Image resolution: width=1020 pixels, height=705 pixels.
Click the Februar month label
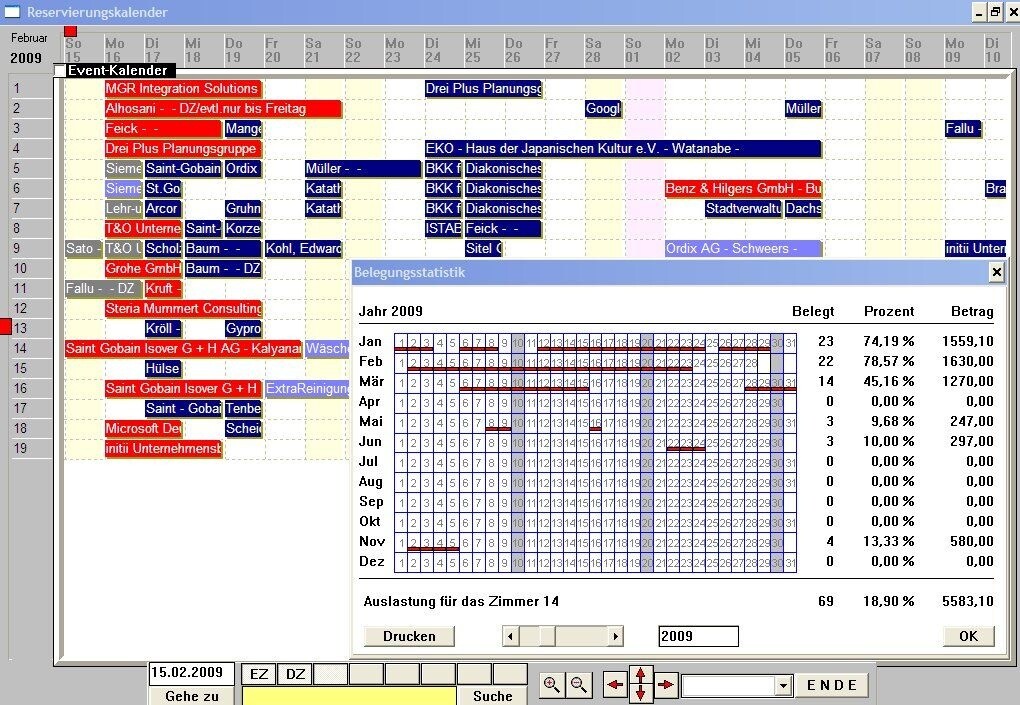(29, 38)
